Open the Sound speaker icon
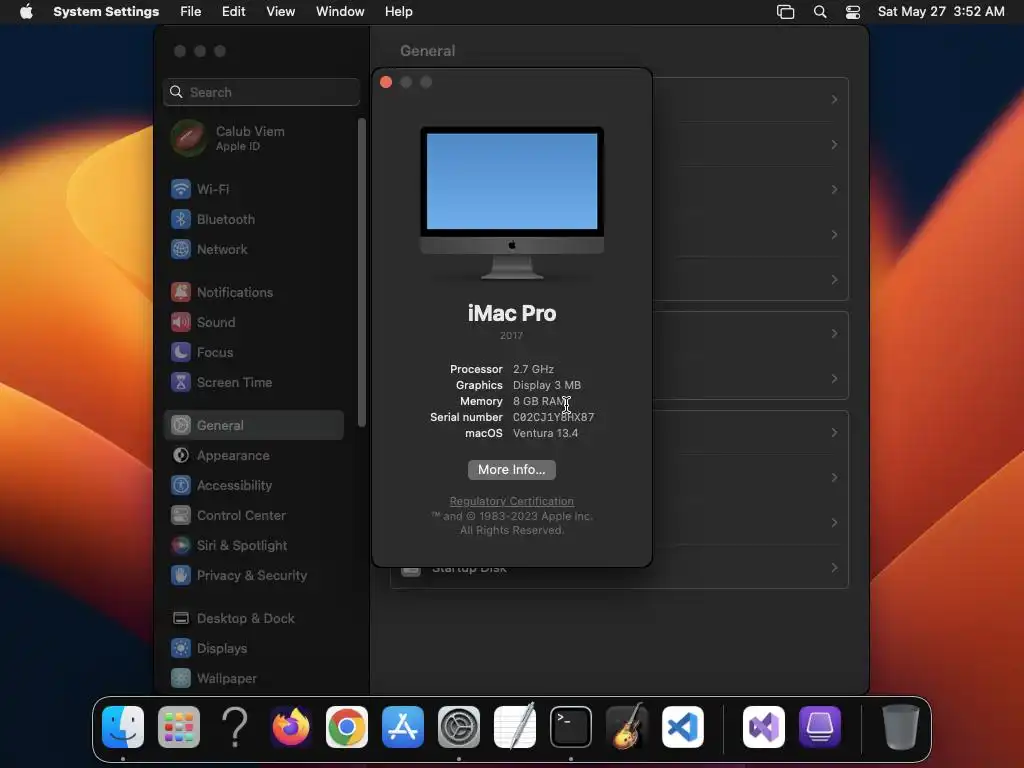This screenshot has width=1024, height=768. tap(181, 323)
